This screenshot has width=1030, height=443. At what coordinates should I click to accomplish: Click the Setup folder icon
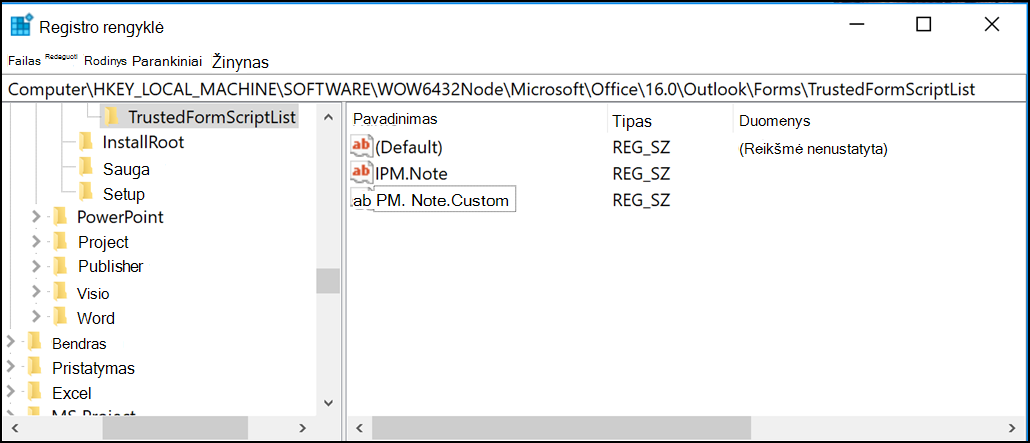[85, 194]
